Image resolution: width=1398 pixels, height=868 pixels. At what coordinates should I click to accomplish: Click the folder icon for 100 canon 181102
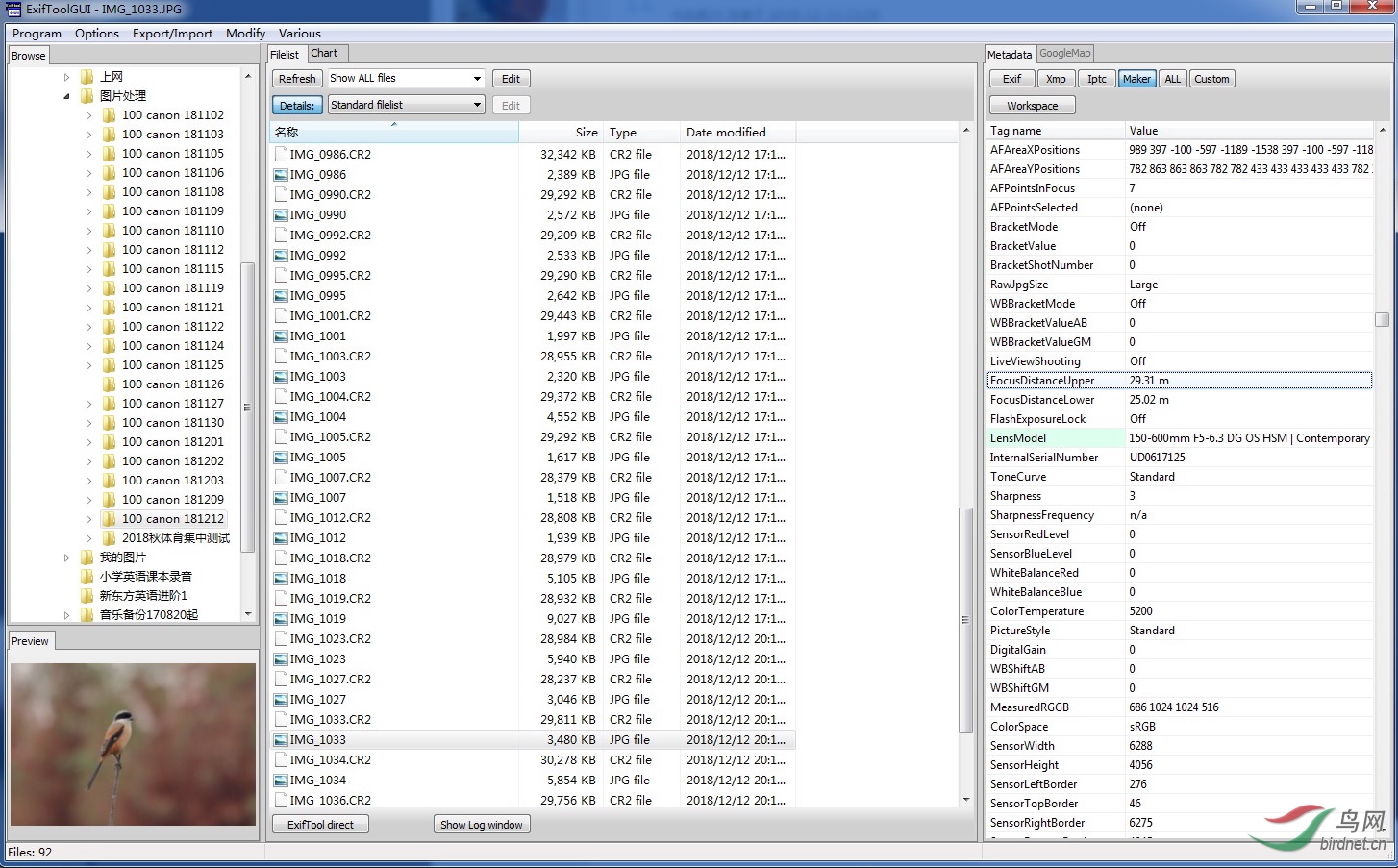click(109, 115)
